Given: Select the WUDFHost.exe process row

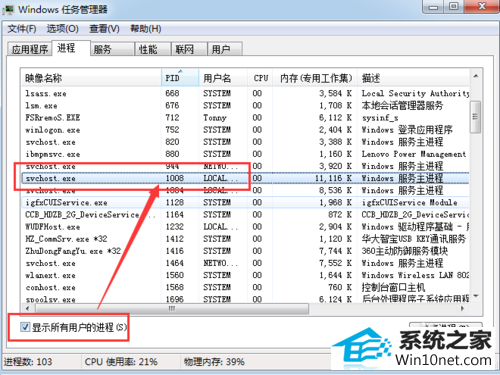Looking at the screenshot, I should click(x=245, y=227).
